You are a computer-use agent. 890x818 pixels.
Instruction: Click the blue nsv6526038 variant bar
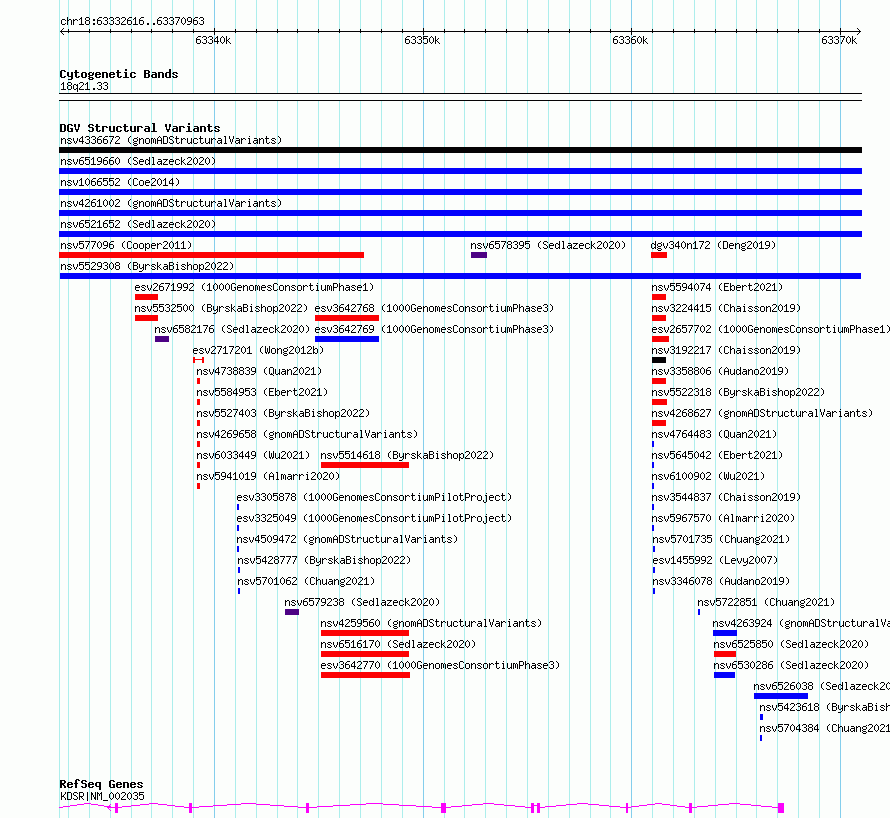point(781,696)
